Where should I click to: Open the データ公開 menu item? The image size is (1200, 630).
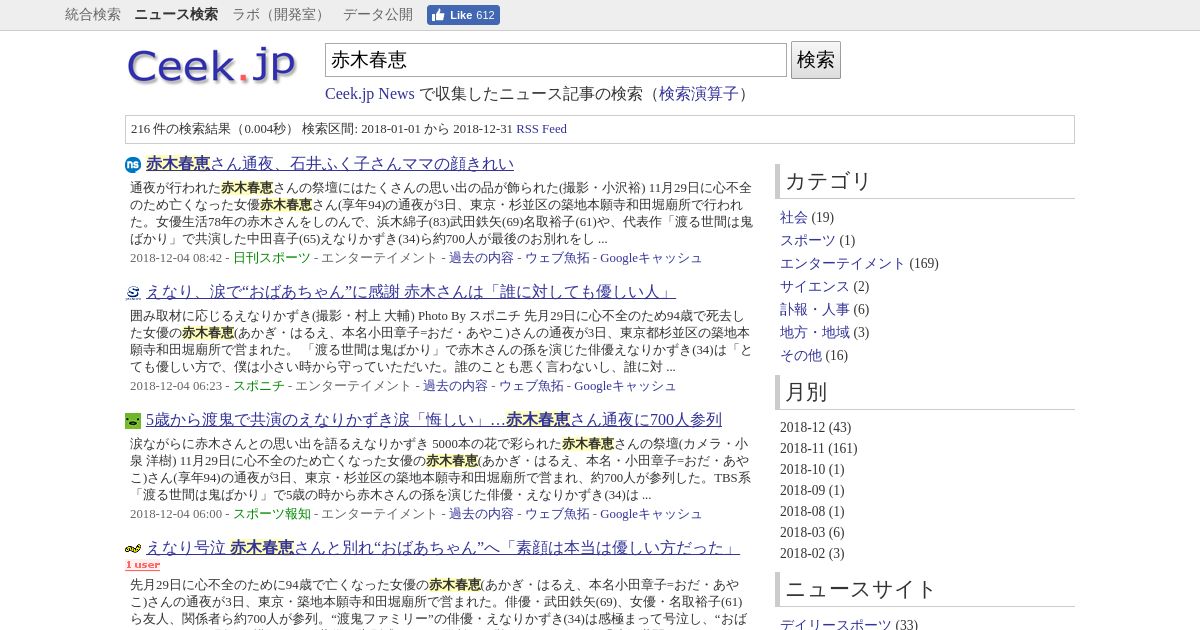tap(378, 15)
